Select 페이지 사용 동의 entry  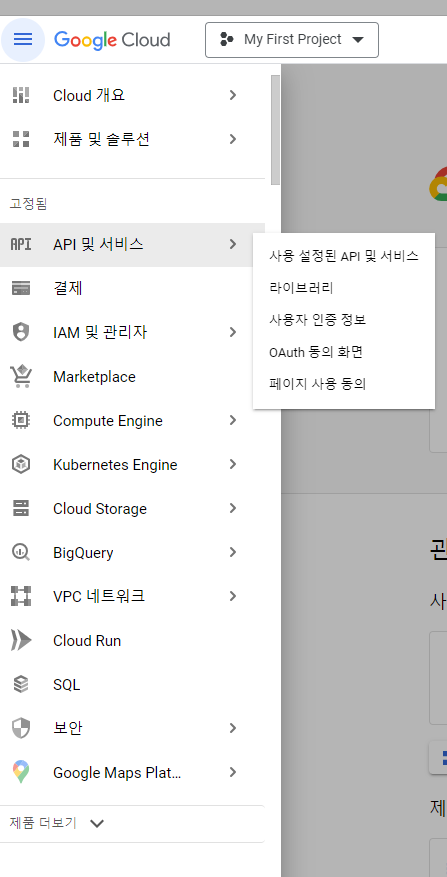(x=344, y=384)
